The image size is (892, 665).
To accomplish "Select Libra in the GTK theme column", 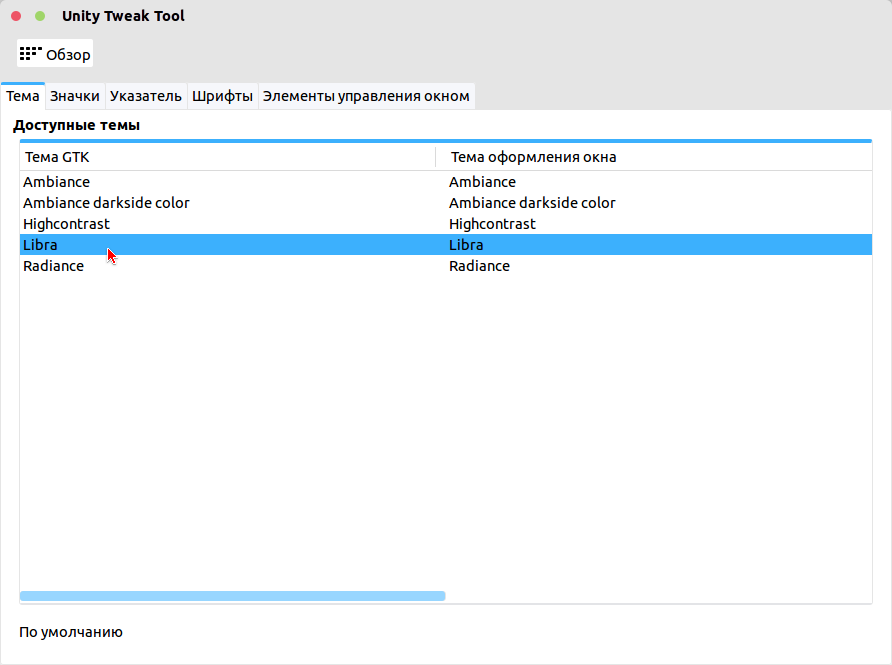I will pos(40,245).
